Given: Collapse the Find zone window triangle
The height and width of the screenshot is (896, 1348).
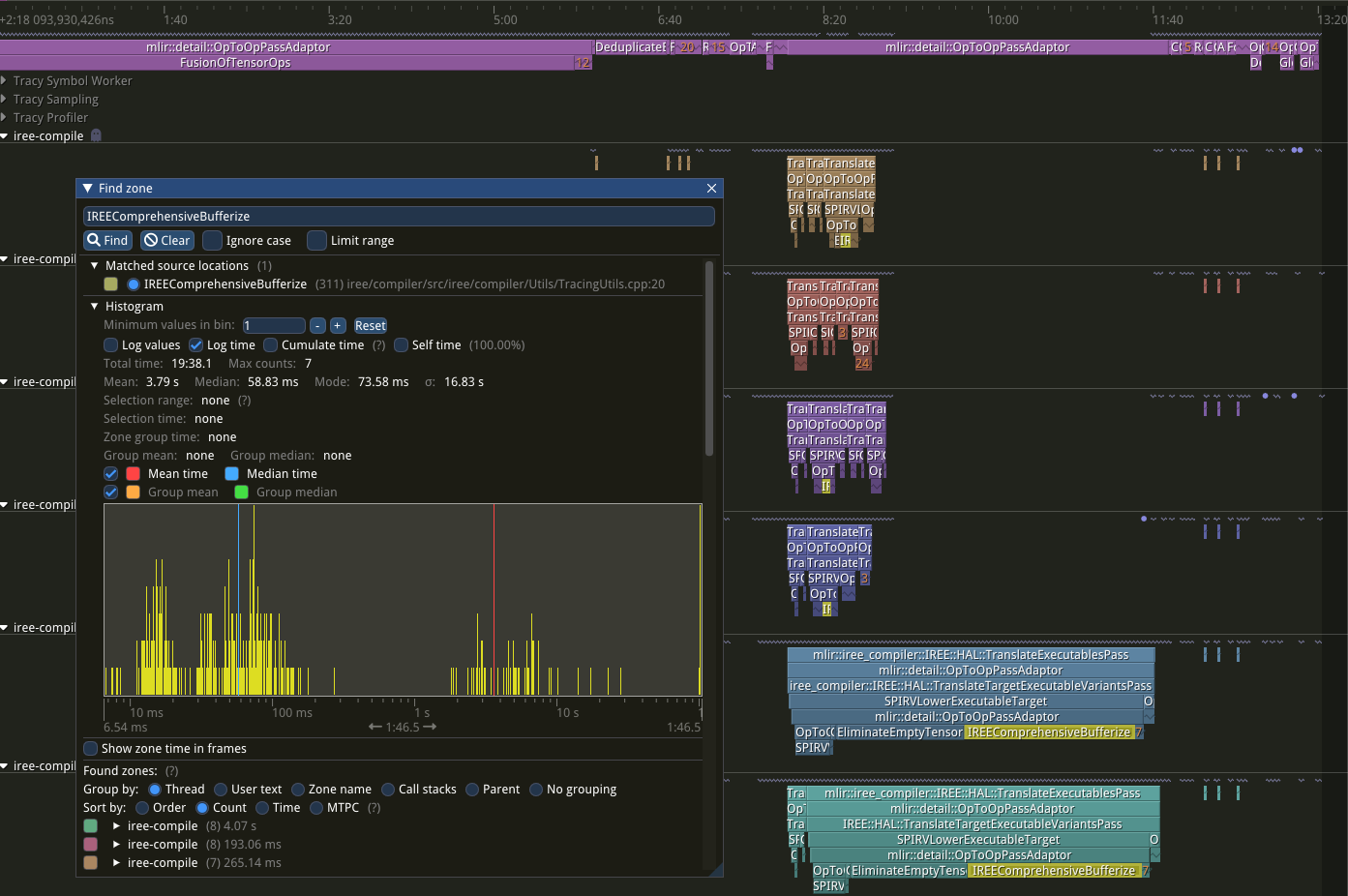Looking at the screenshot, I should pos(88,188).
